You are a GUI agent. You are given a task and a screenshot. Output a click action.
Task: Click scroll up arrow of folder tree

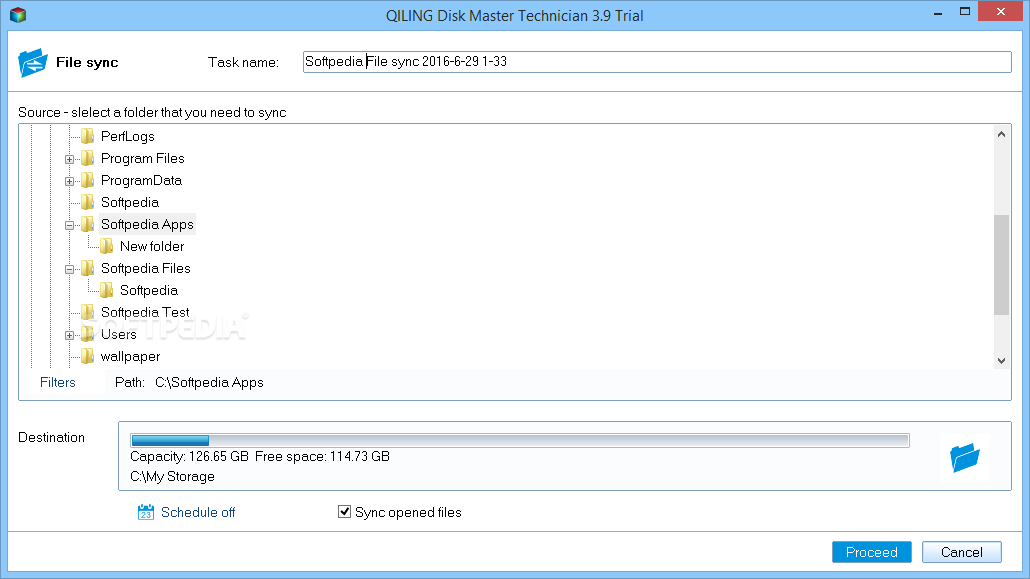pyautogui.click(x=1001, y=134)
